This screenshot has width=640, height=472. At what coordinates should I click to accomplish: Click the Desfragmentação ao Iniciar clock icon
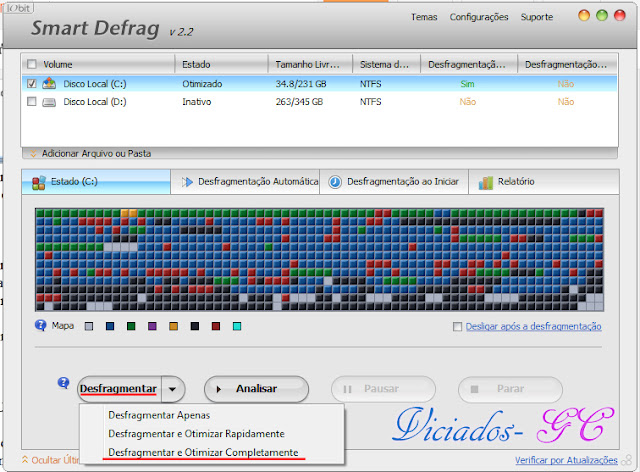point(335,182)
